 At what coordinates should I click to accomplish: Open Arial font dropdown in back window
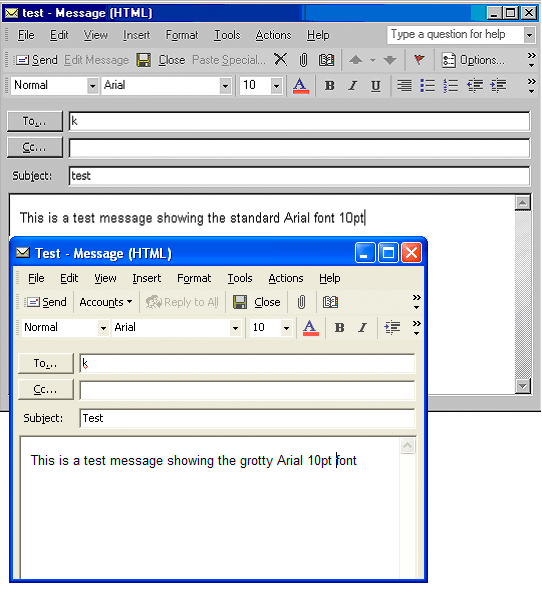tap(225, 86)
